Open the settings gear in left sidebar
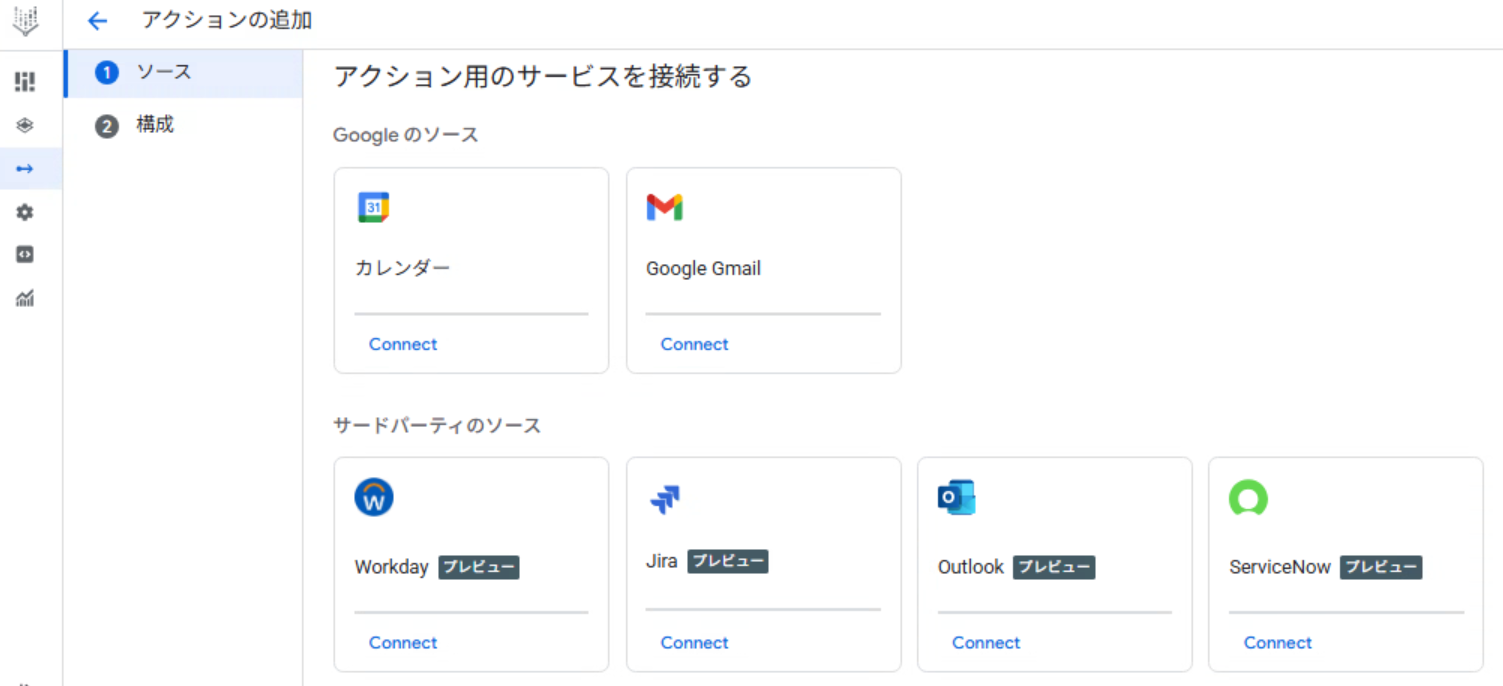The image size is (1503, 686). [25, 212]
